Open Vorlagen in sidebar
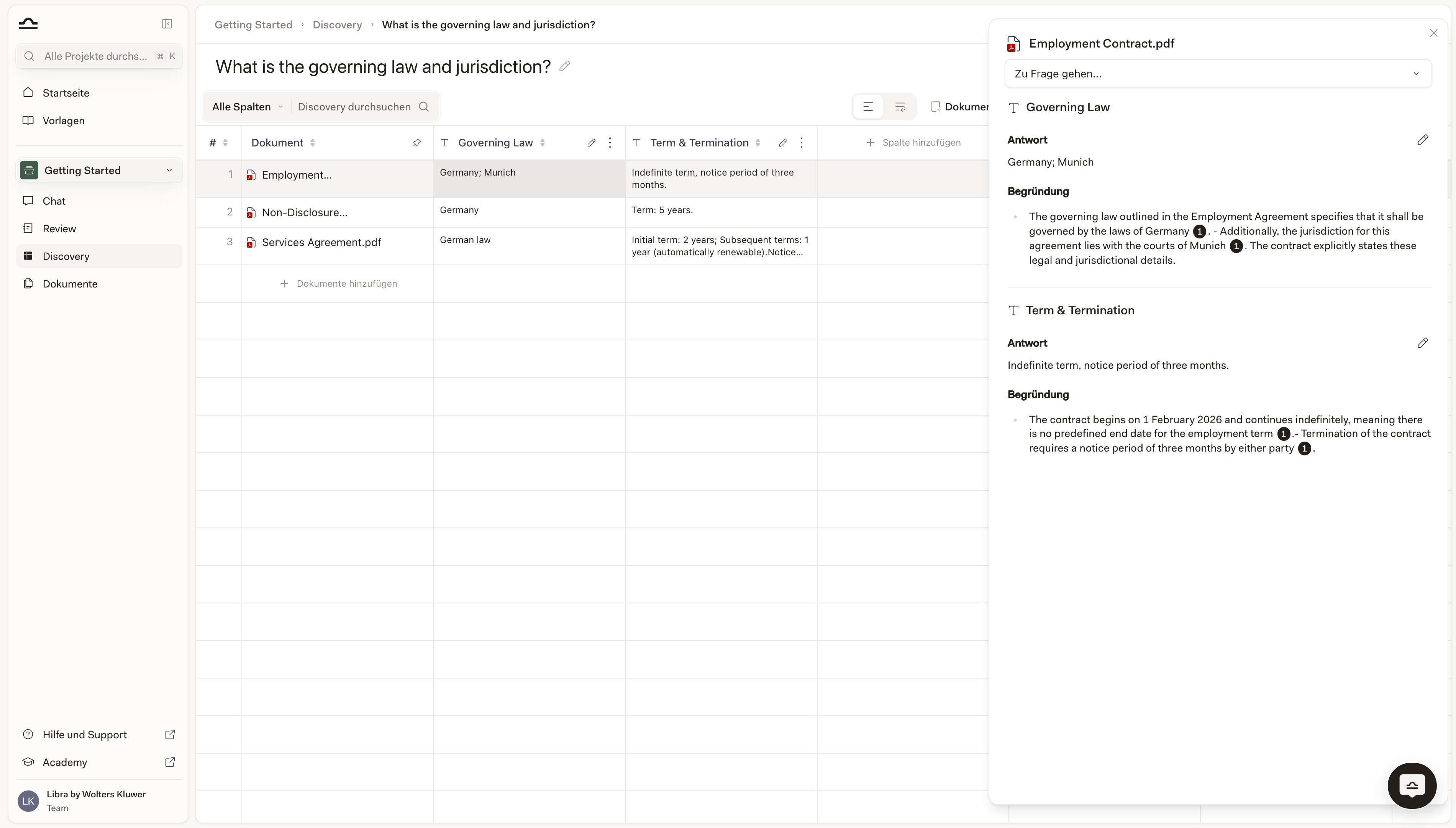This screenshot has height=828, width=1456. [99, 121]
